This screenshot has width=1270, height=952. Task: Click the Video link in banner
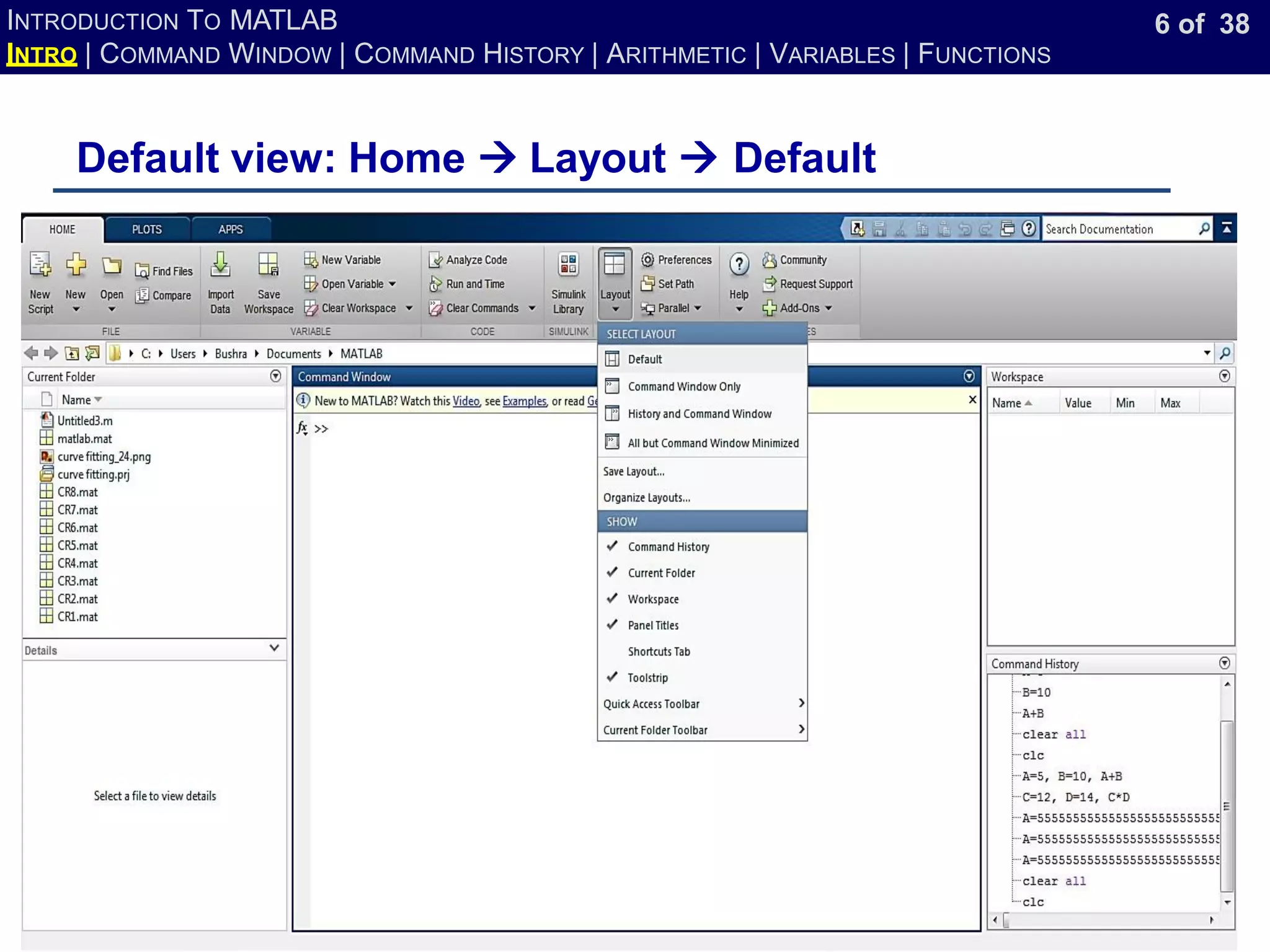tap(466, 401)
